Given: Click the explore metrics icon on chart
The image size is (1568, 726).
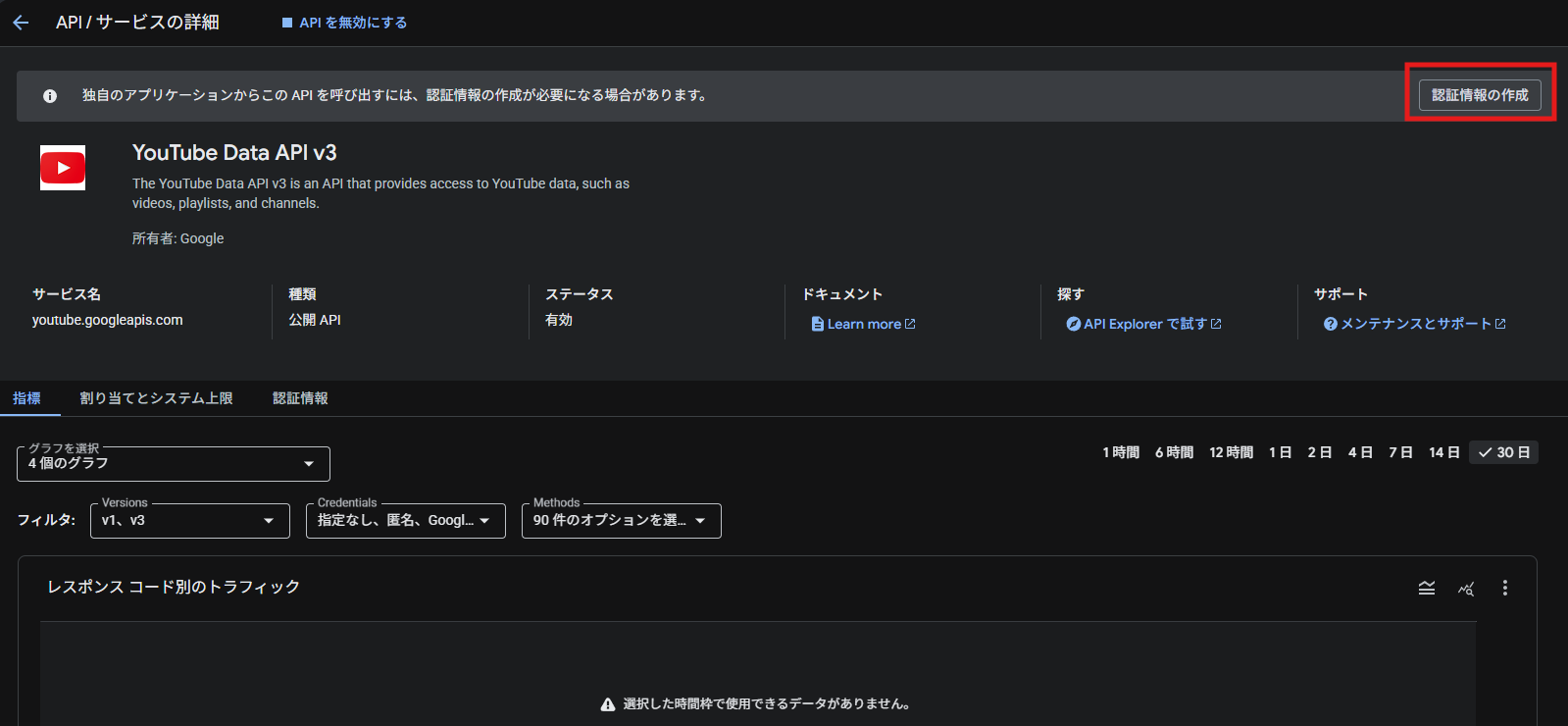Looking at the screenshot, I should pyautogui.click(x=1466, y=589).
